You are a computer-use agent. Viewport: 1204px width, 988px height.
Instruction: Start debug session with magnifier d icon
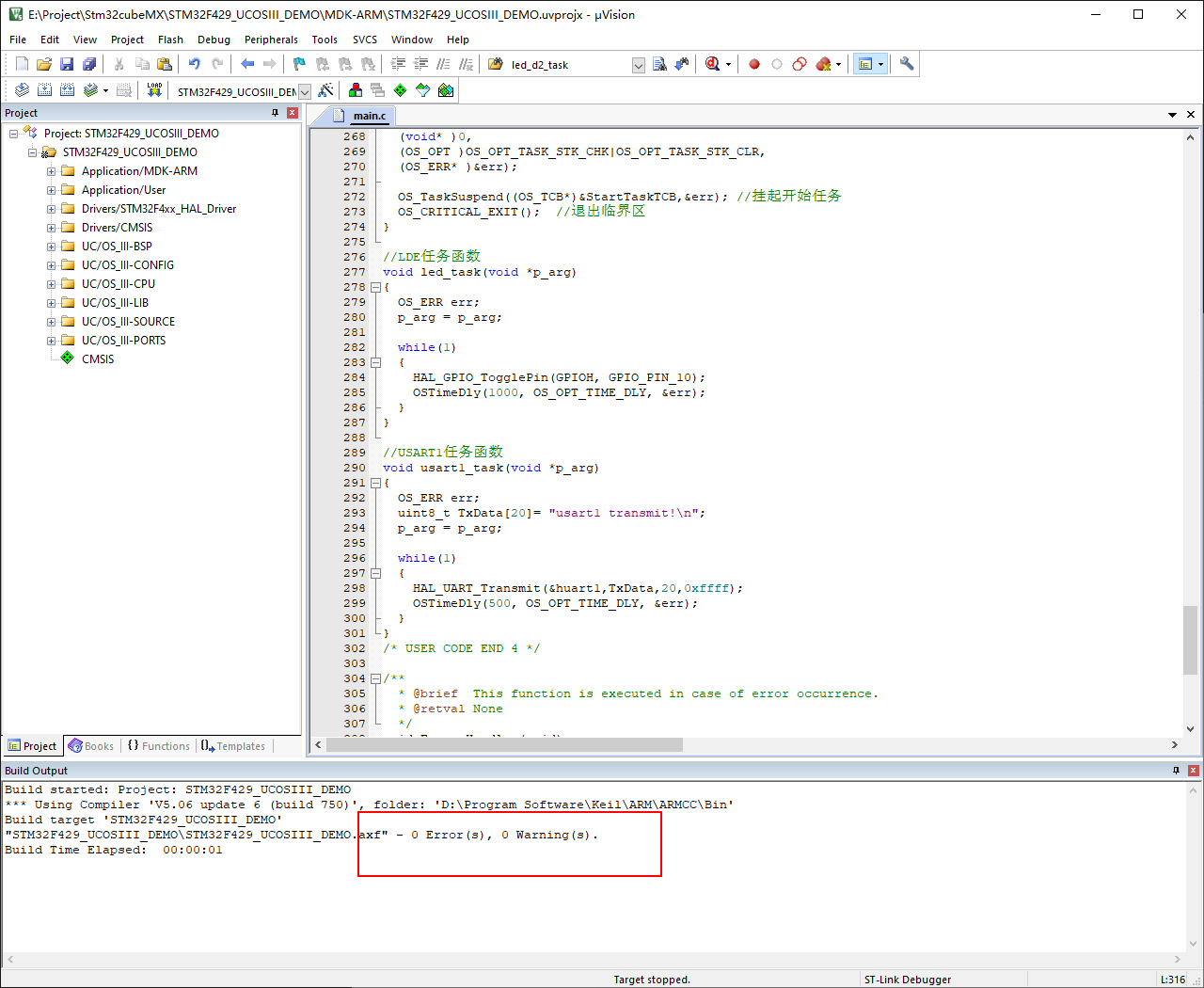click(712, 64)
